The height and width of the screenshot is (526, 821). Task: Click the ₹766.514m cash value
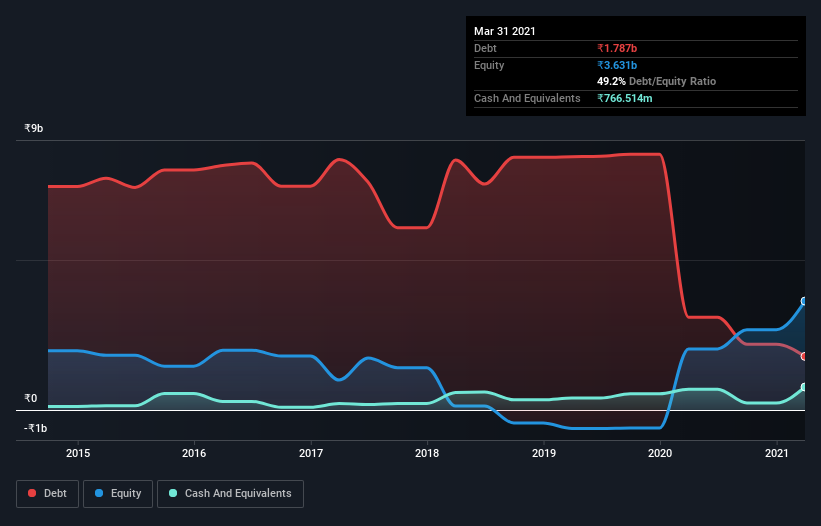[x=625, y=98]
